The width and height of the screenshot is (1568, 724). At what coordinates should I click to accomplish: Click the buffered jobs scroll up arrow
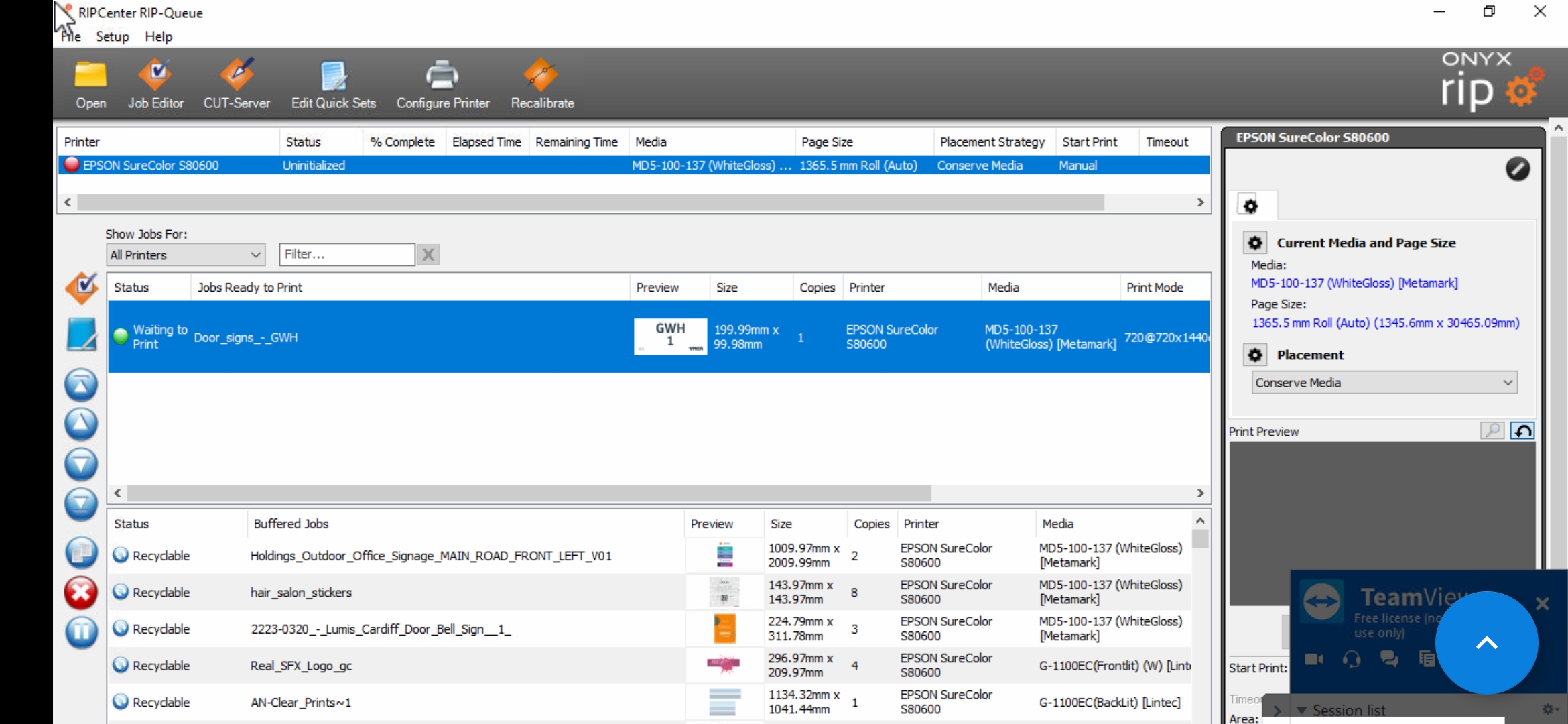point(1200,520)
